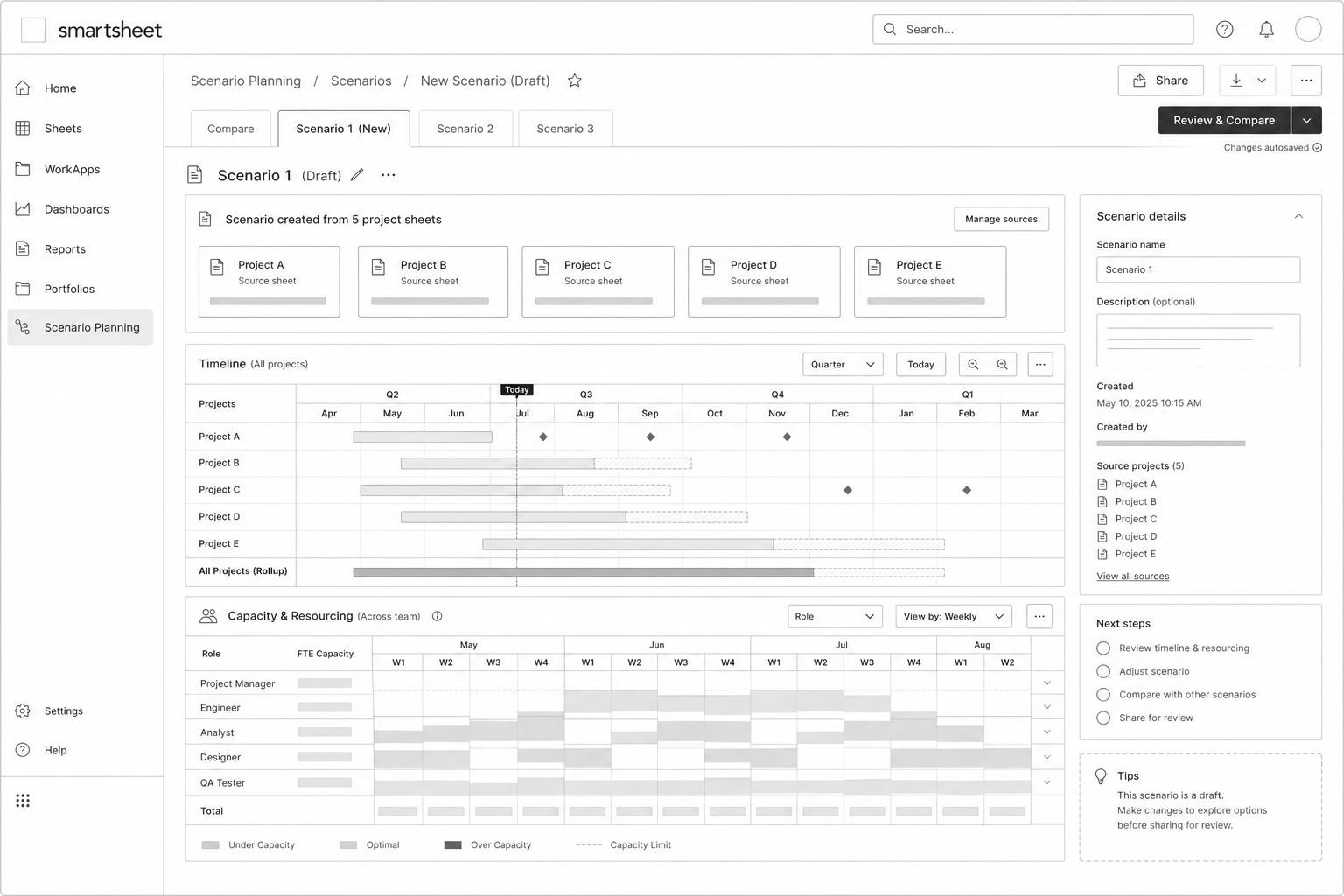Image resolution: width=1344 pixels, height=896 pixels.
Task: Open ellipsis menu next to Scenario 1 title
Action: pos(388,175)
